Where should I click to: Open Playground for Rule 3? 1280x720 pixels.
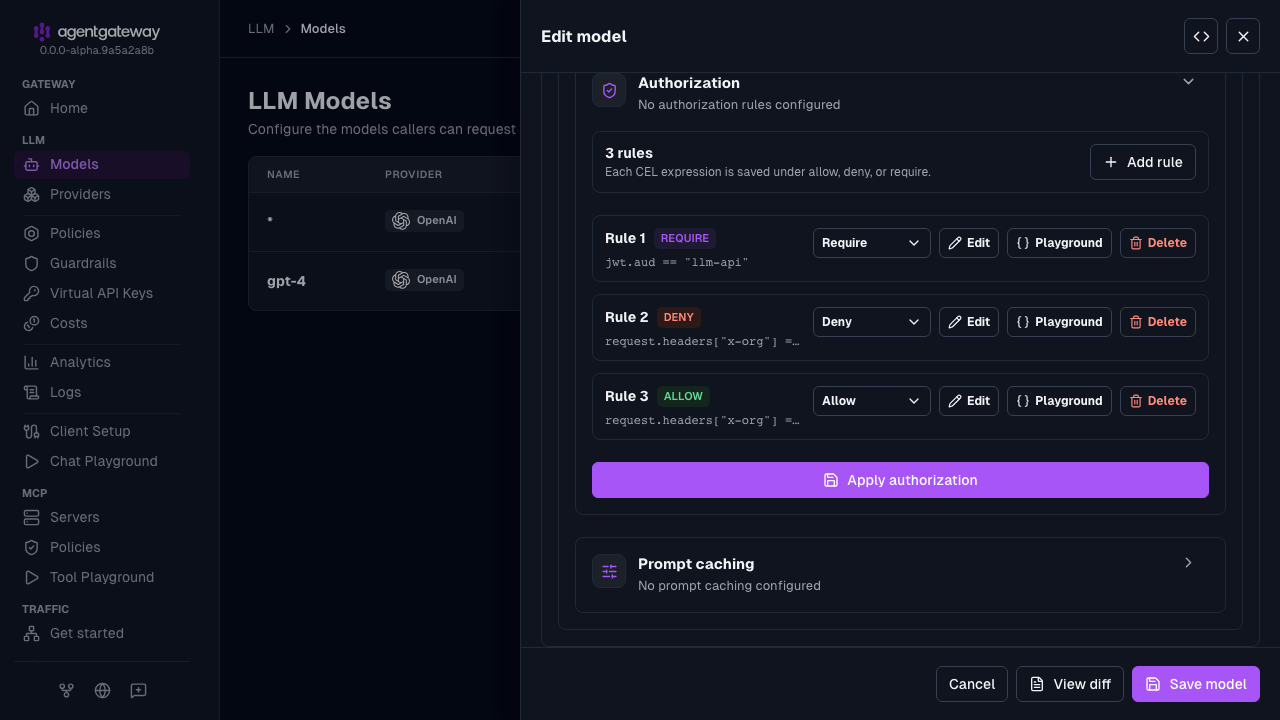1059,401
